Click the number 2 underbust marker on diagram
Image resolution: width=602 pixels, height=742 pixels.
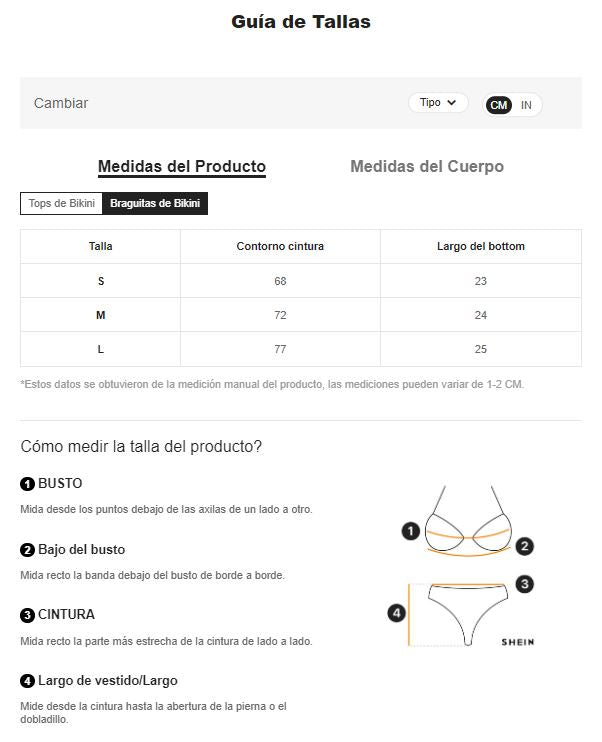(525, 546)
